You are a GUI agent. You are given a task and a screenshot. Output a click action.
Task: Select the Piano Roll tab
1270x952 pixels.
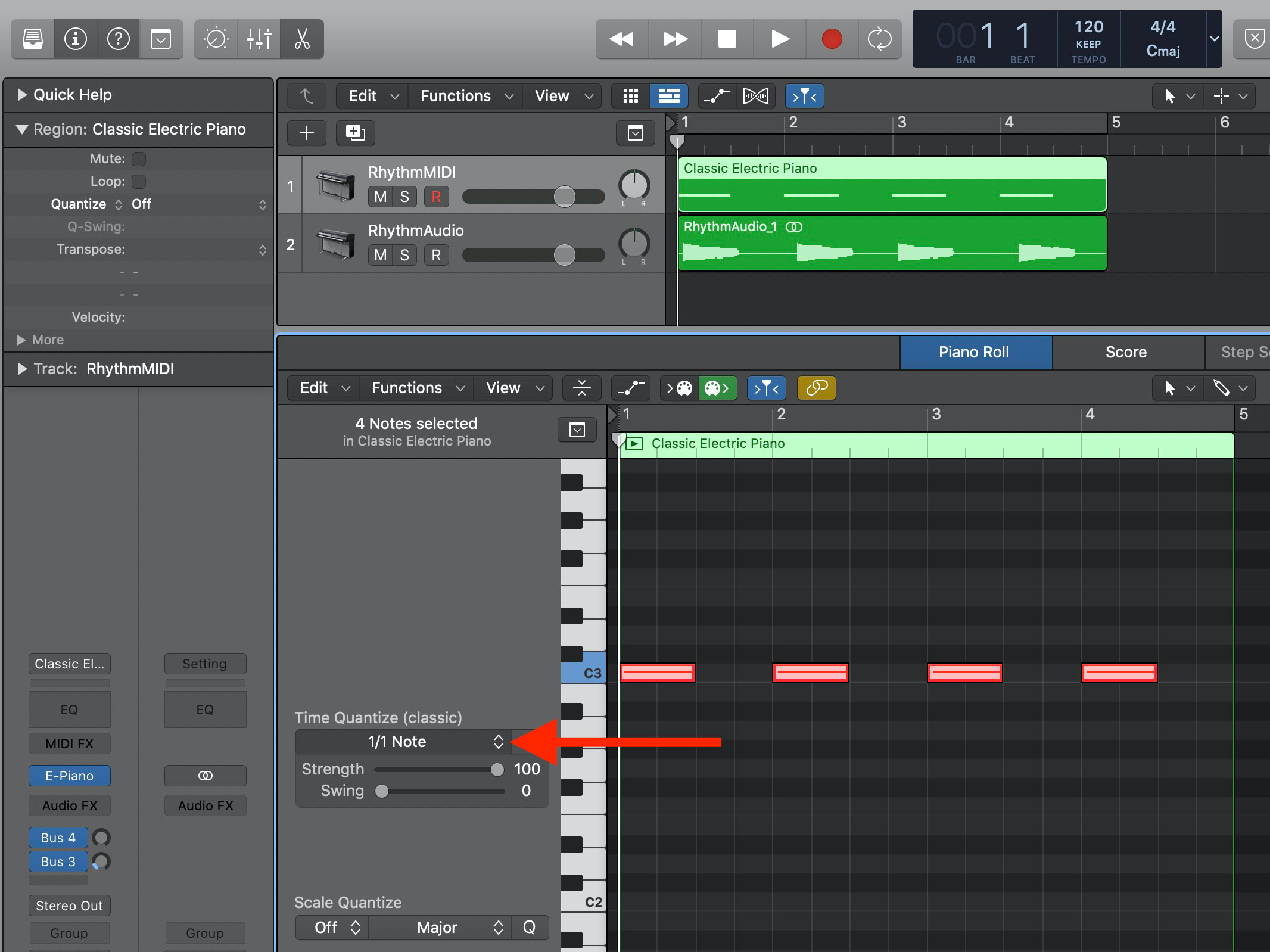point(975,350)
